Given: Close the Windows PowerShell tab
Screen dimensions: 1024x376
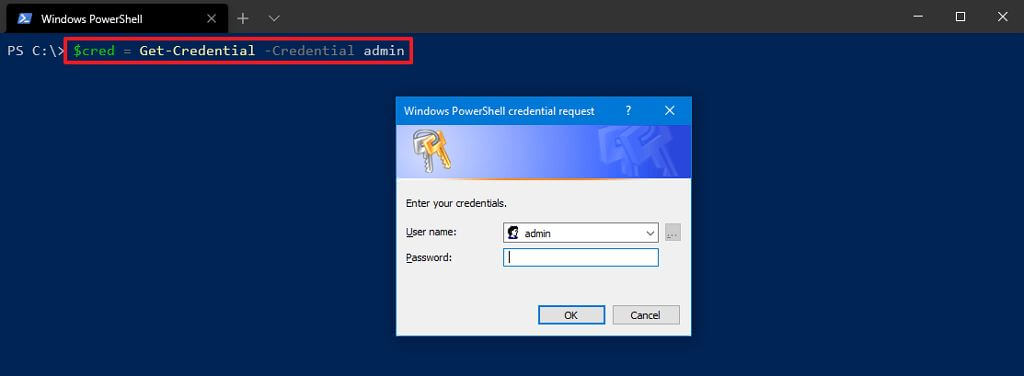Looking at the screenshot, I should (x=211, y=18).
